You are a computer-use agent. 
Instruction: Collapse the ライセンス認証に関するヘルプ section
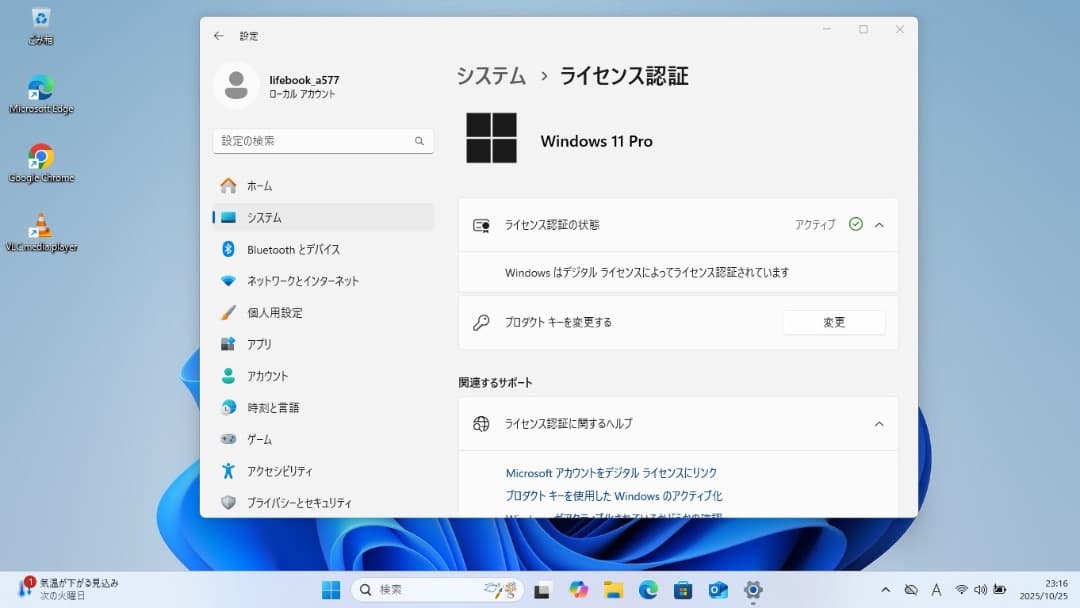pos(879,423)
